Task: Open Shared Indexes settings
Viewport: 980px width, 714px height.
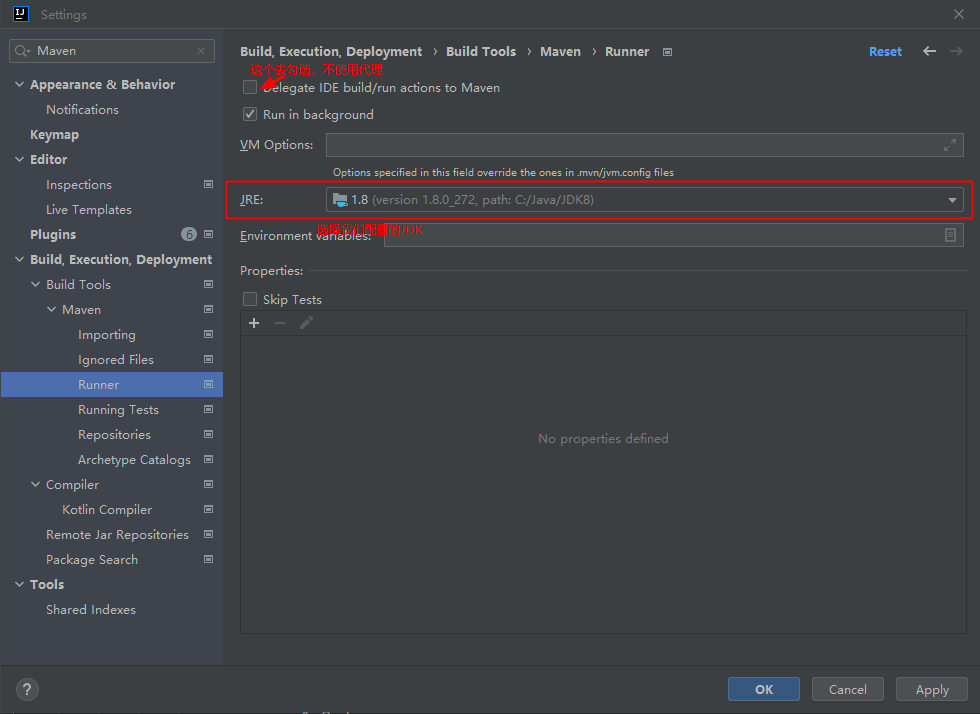Action: 91,610
